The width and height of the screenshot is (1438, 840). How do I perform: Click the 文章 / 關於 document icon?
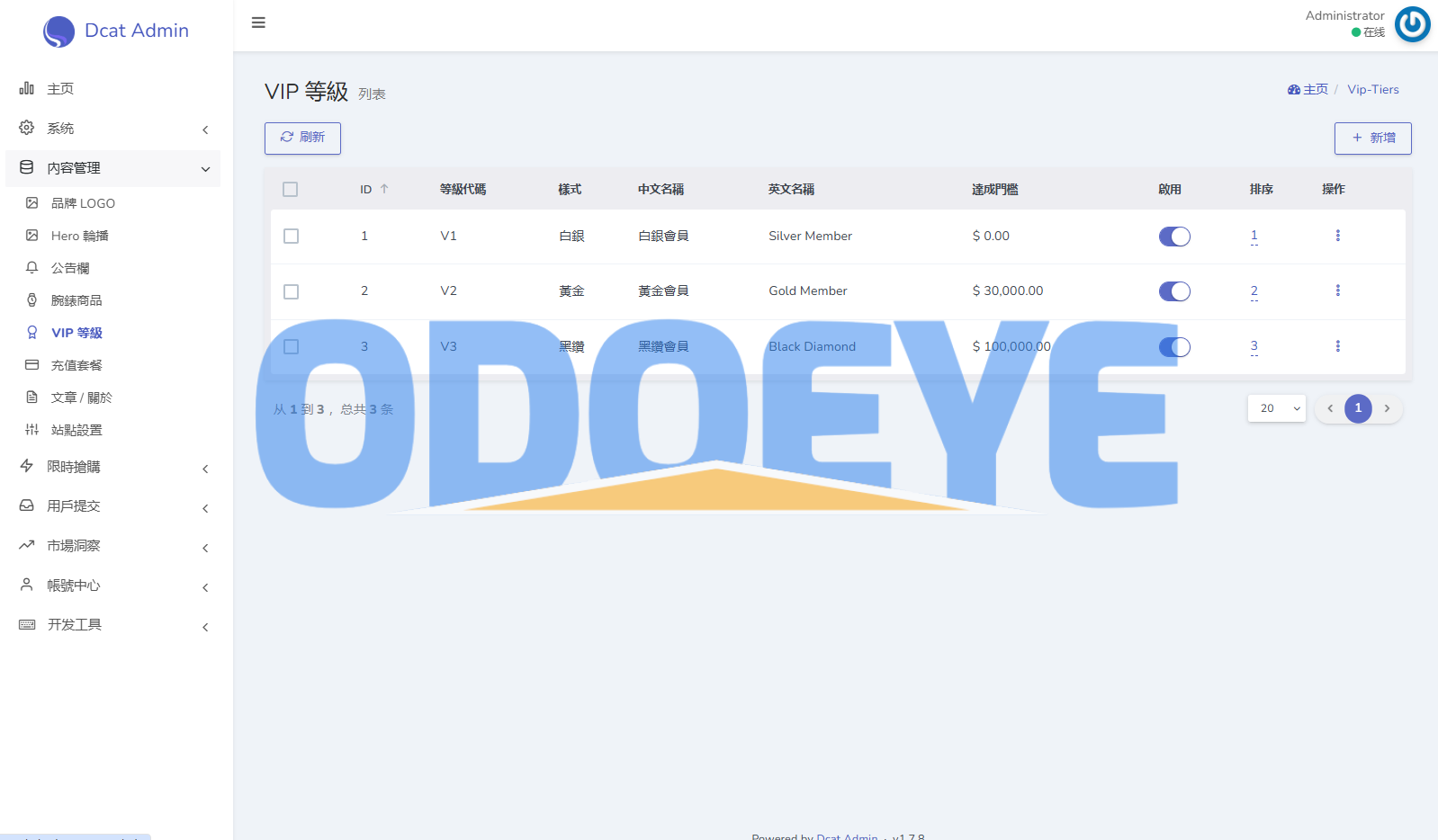tap(31, 398)
